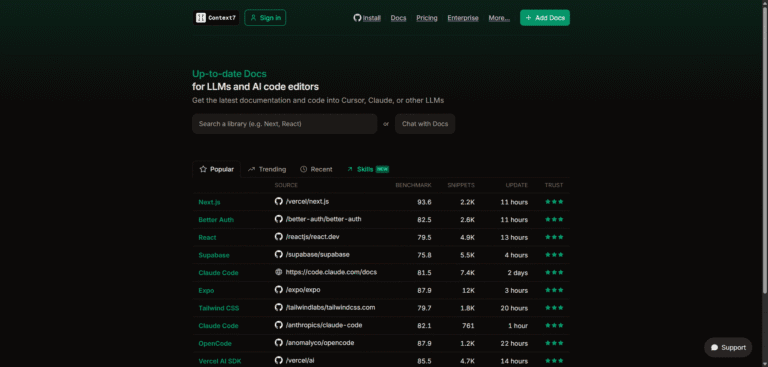Viewport: 768px width, 367px height.
Task: Click update value 2 days
Action: tap(517, 272)
